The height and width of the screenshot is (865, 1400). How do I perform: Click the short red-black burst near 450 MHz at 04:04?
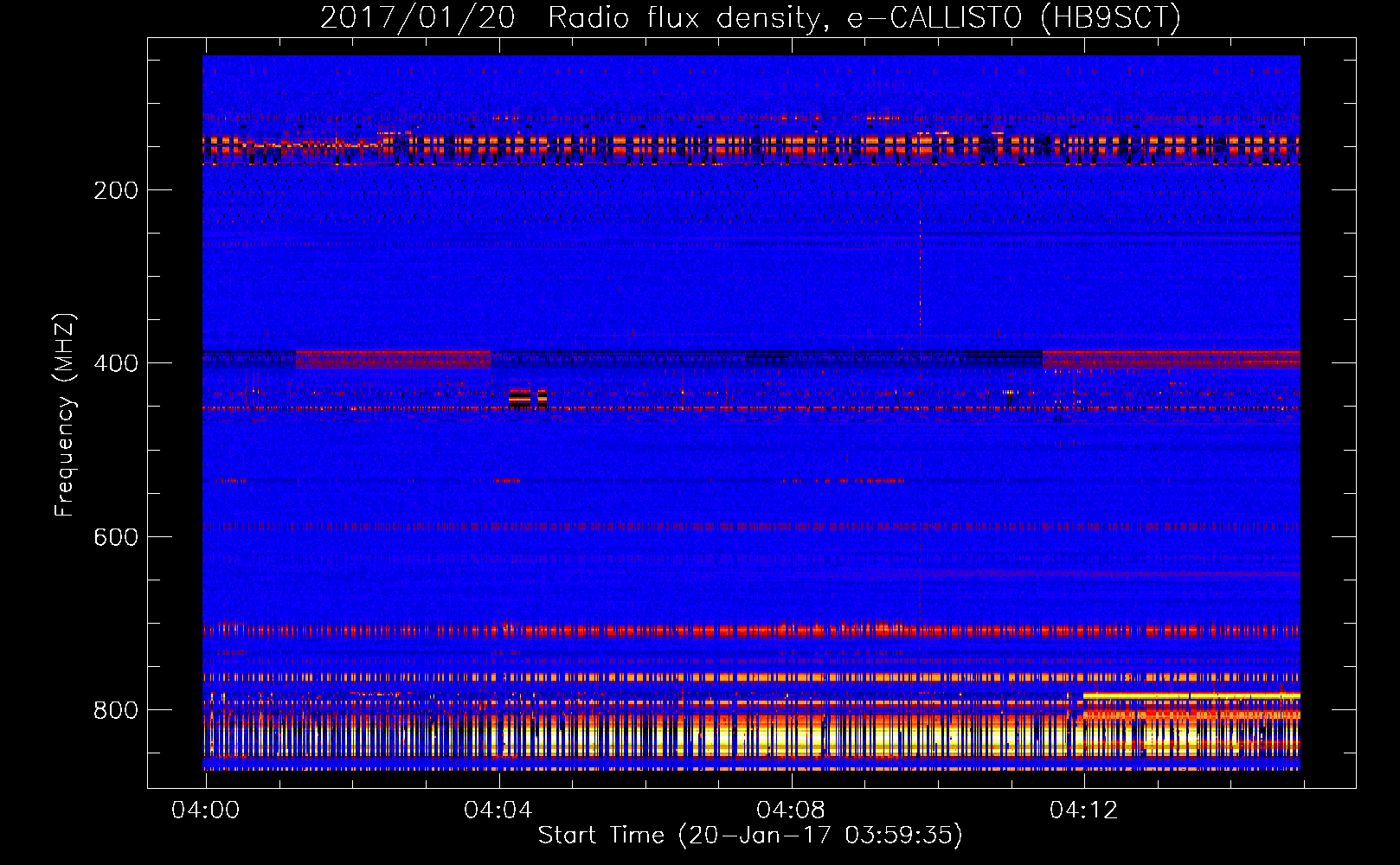(527, 398)
